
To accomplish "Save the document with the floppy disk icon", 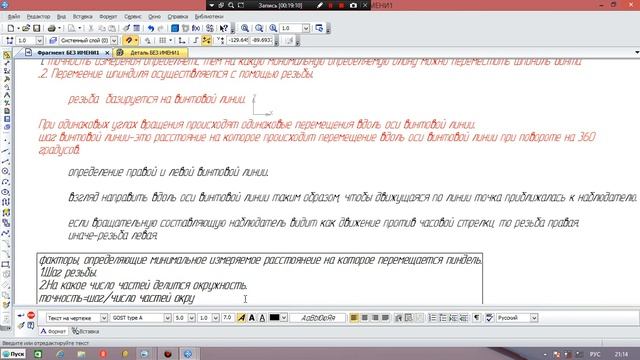I will click(x=37, y=28).
